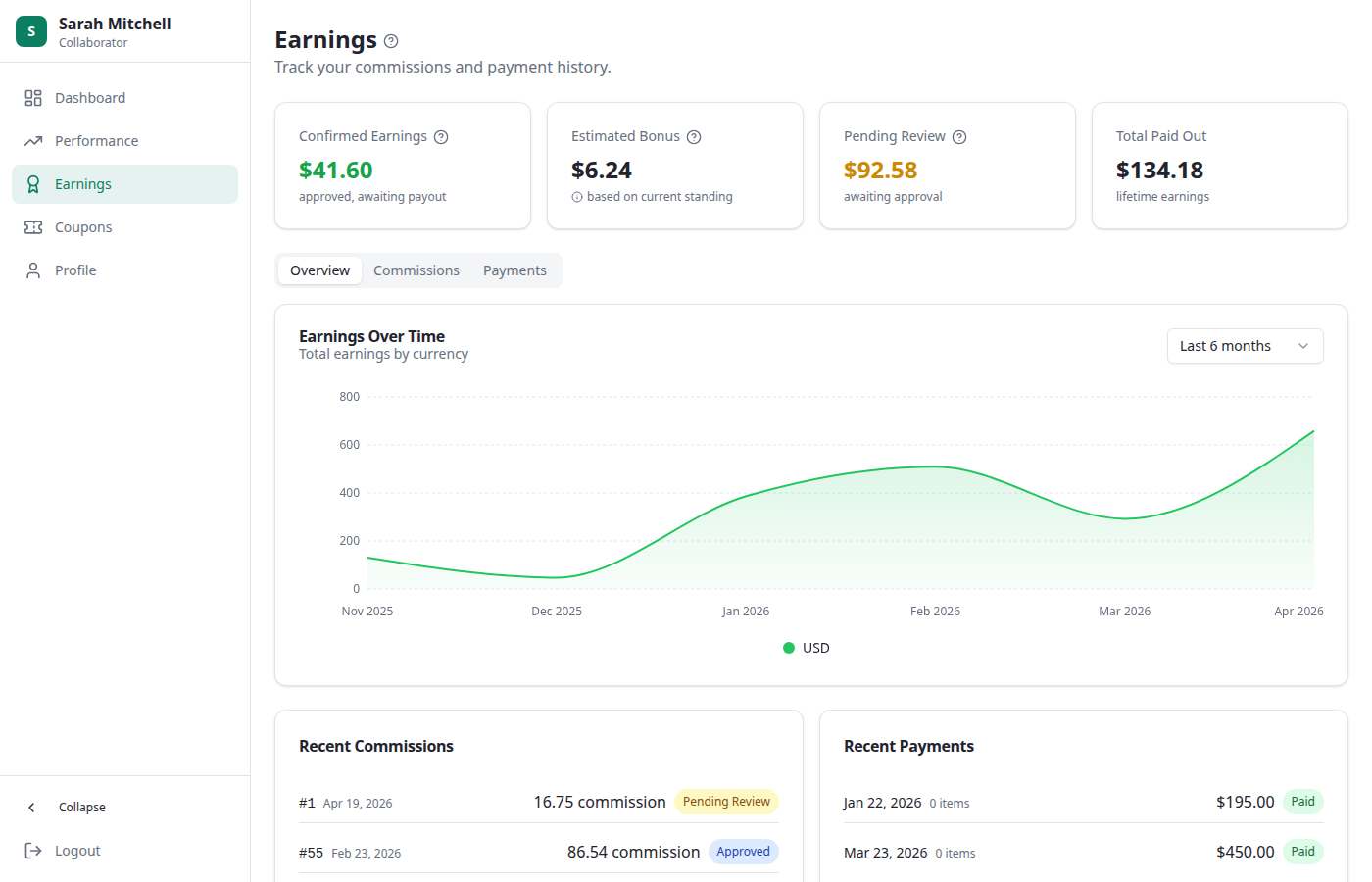Click the Logout link
Screen dimensions: 1372x882
(x=76, y=850)
